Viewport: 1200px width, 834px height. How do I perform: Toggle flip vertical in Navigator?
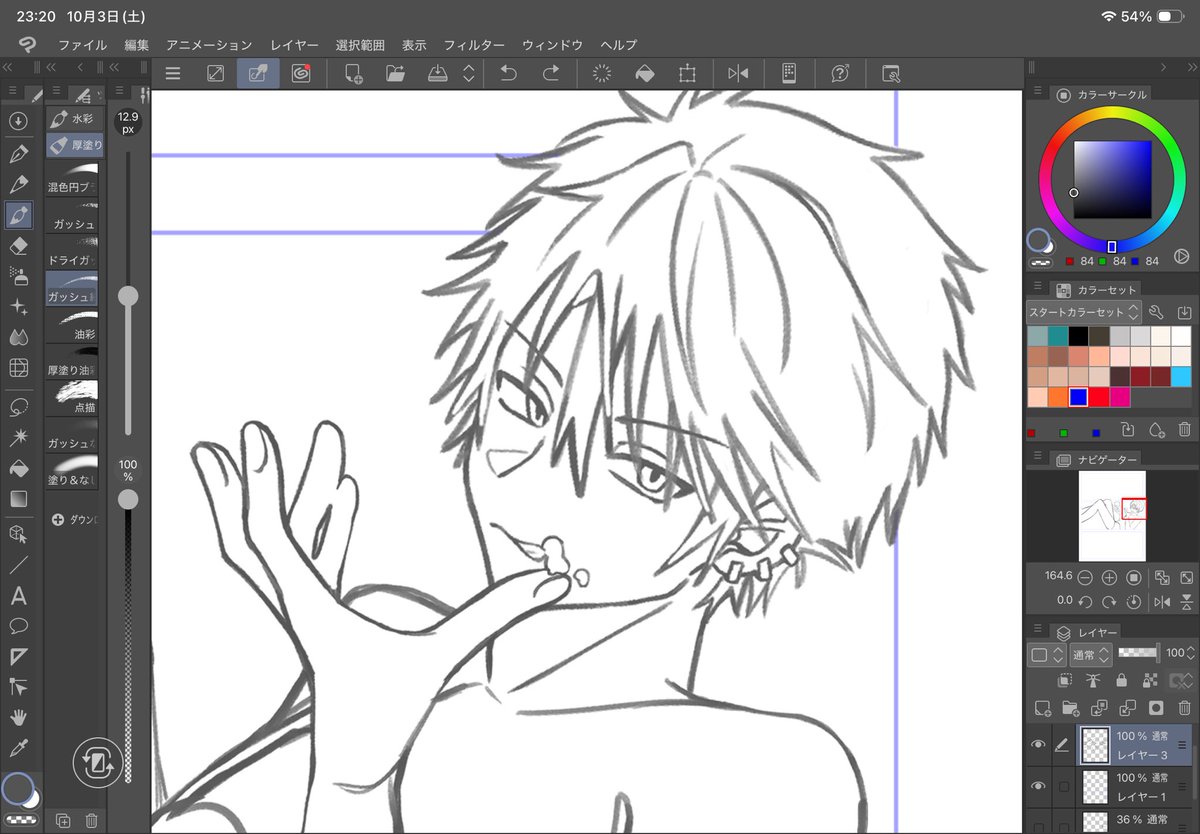1185,602
